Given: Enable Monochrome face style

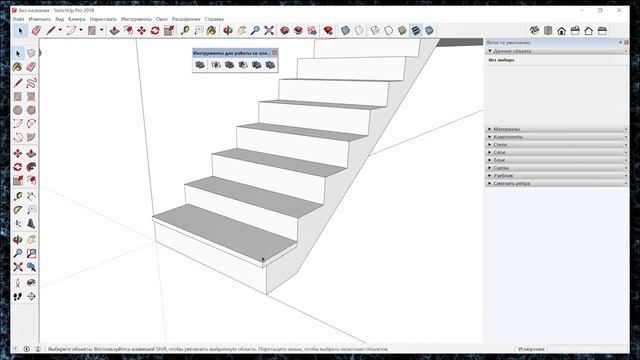Looking at the screenshot, I should pos(429,31).
